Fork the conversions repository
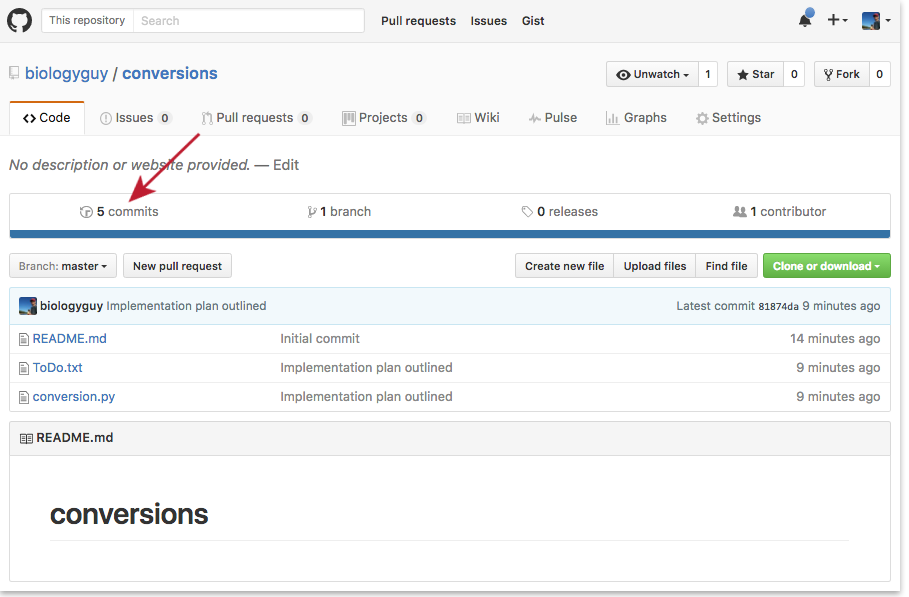The width and height of the screenshot is (909, 597). point(842,74)
